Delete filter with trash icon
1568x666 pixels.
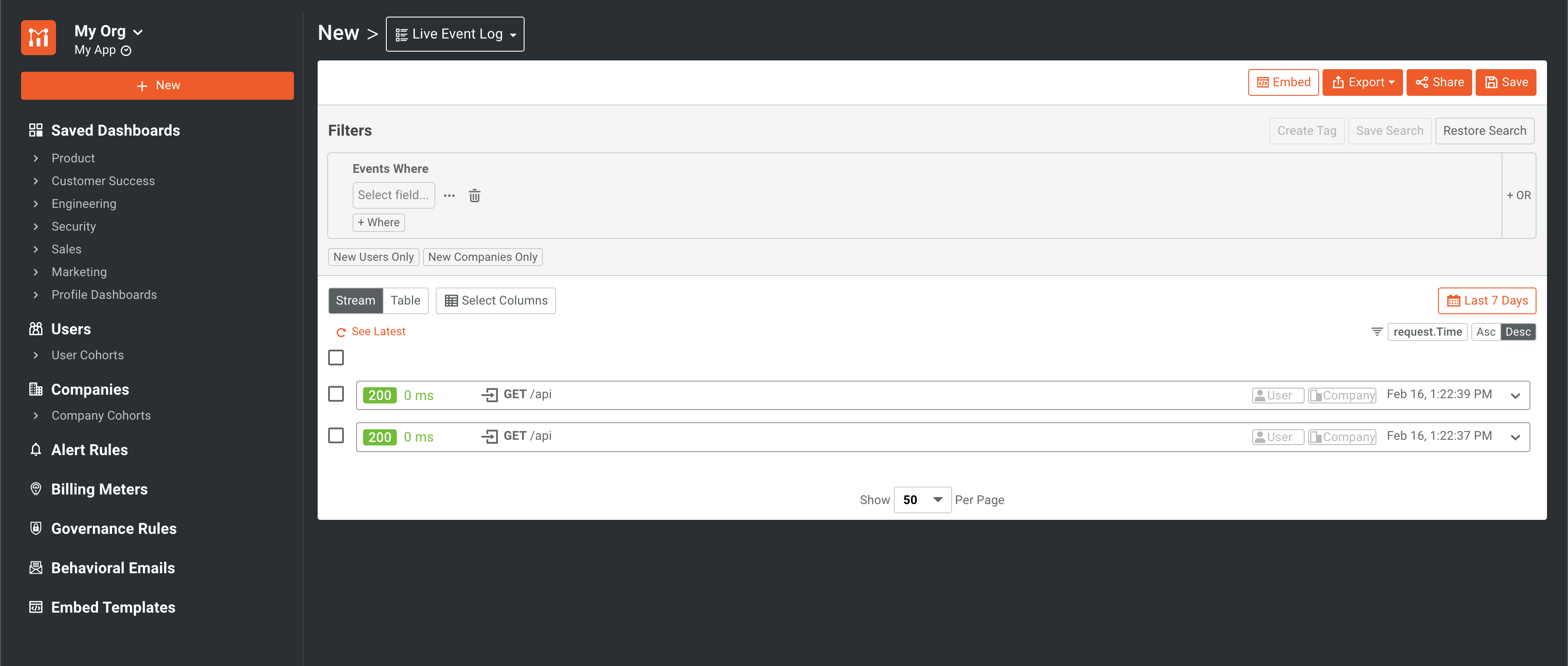[474, 196]
